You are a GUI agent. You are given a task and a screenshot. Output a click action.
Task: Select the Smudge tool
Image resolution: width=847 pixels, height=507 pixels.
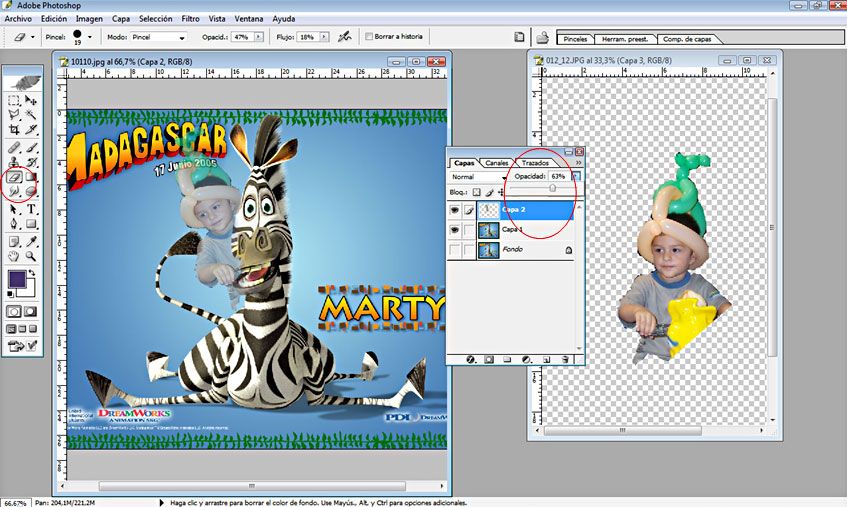point(14,191)
